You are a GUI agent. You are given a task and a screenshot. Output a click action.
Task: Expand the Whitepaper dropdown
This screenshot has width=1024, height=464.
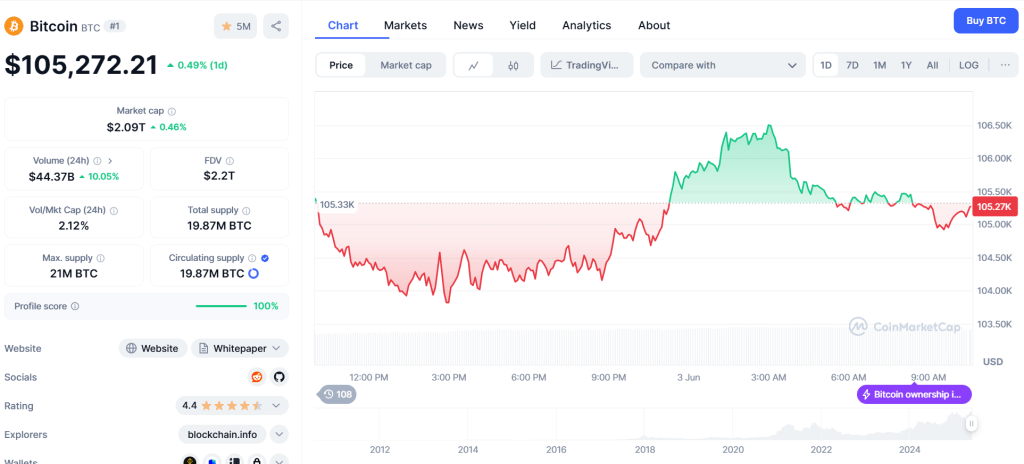click(240, 348)
